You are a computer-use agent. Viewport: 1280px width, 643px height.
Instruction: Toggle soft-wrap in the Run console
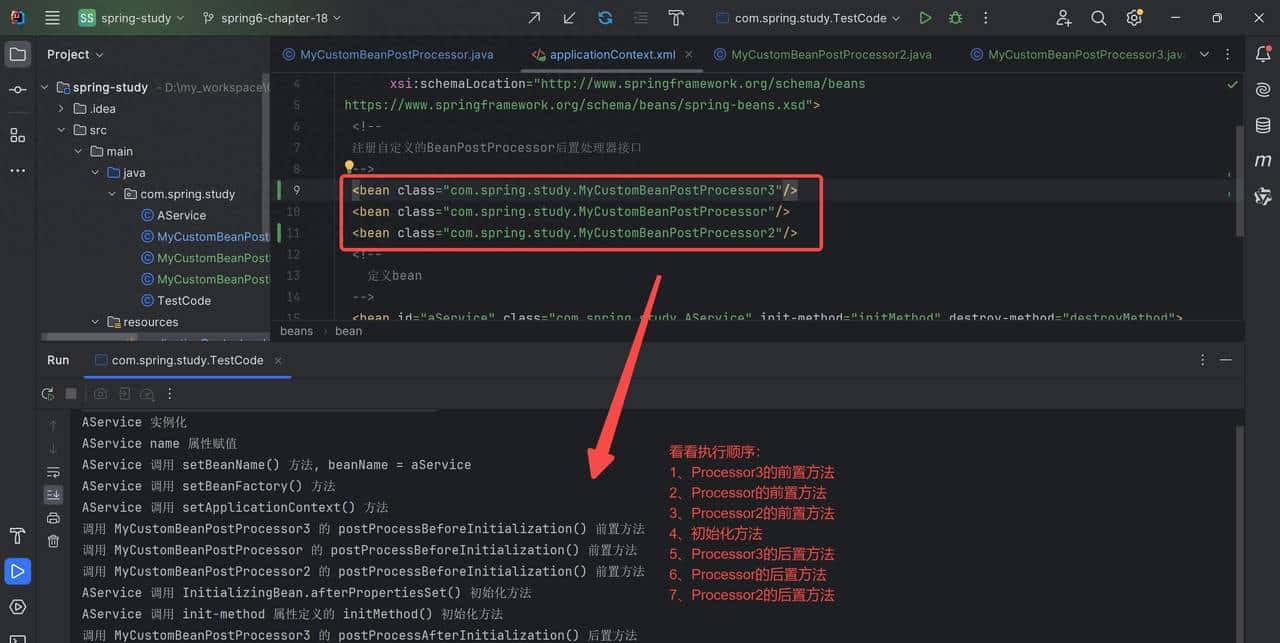point(53,472)
